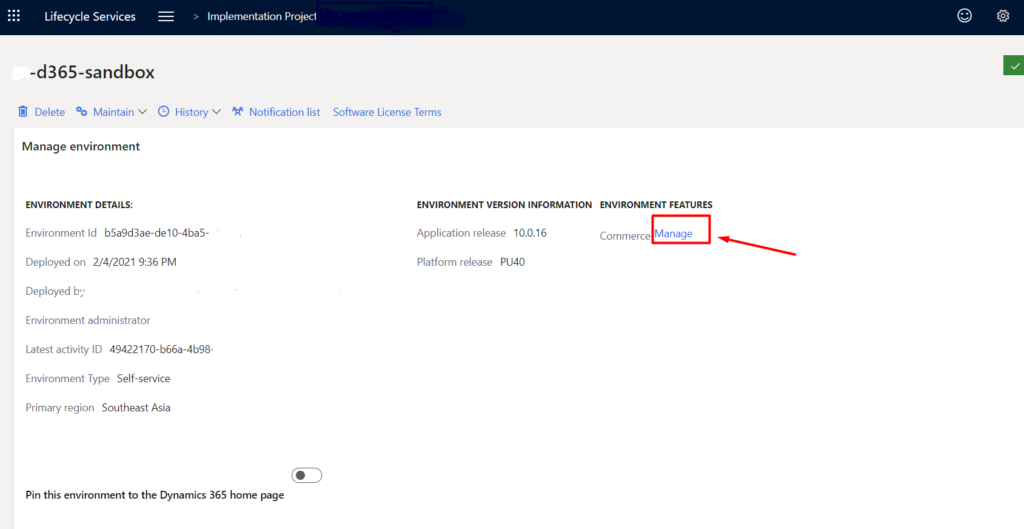Click Primary region value Southeast Asia

(x=136, y=408)
